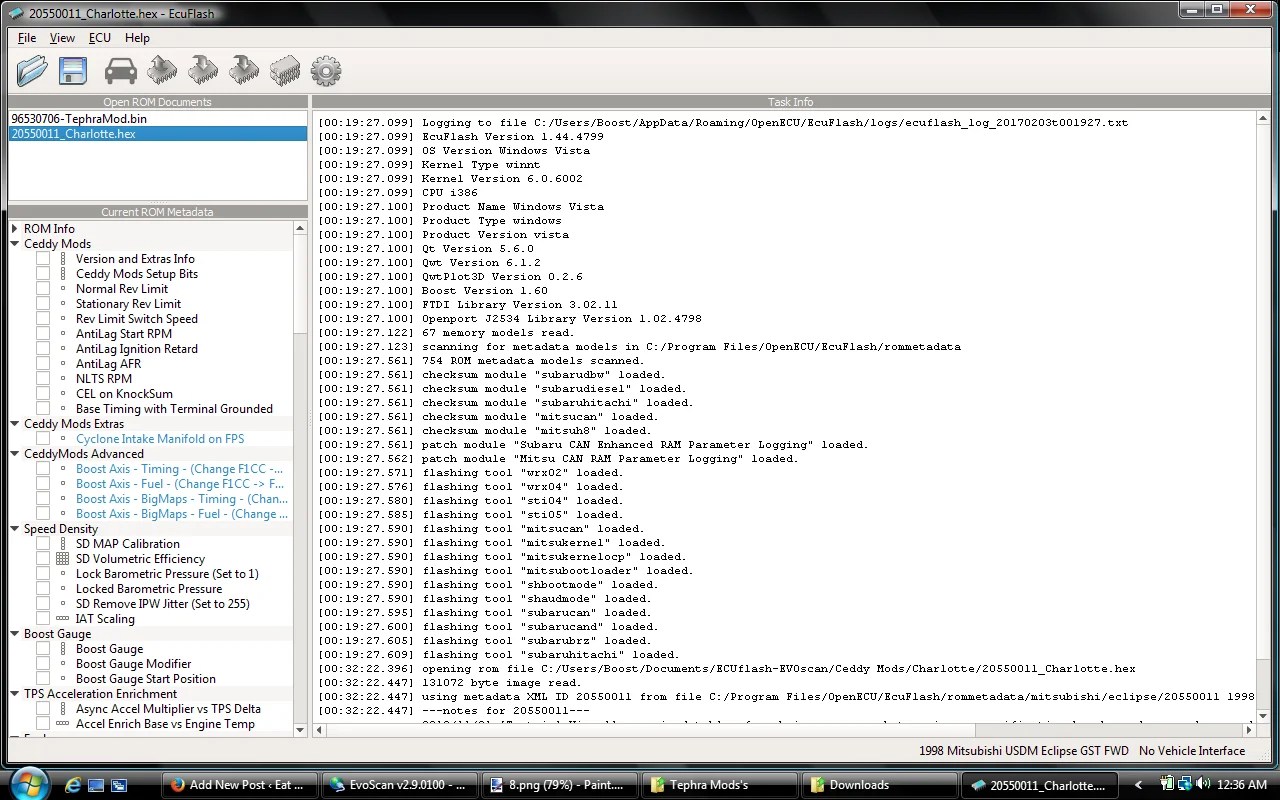Click the Show Desktop quick launch icon
1280x800 pixels.
pyautogui.click(x=96, y=785)
